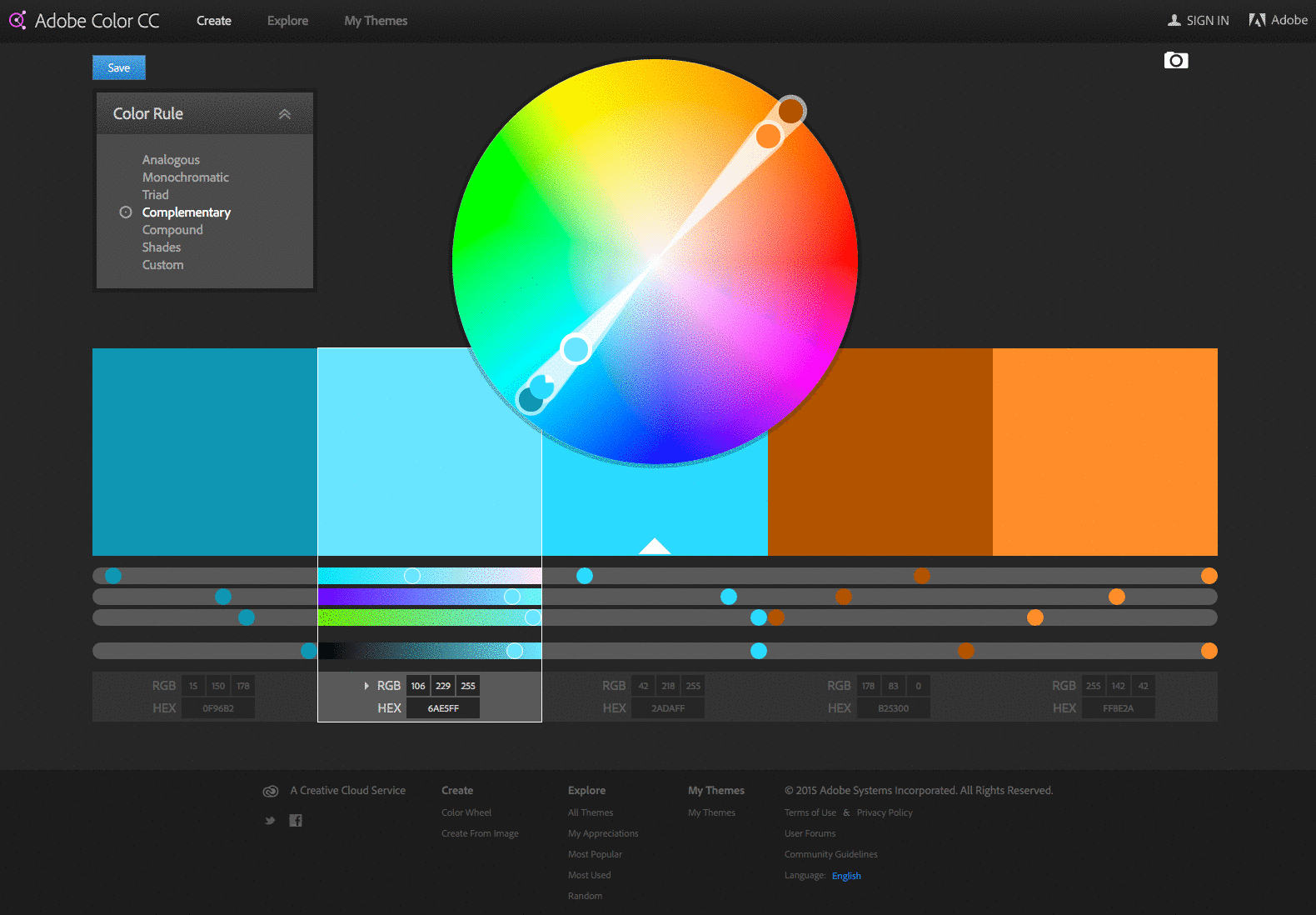This screenshot has height=915, width=1316.
Task: Open My Appreciations footer link
Action: click(x=603, y=833)
